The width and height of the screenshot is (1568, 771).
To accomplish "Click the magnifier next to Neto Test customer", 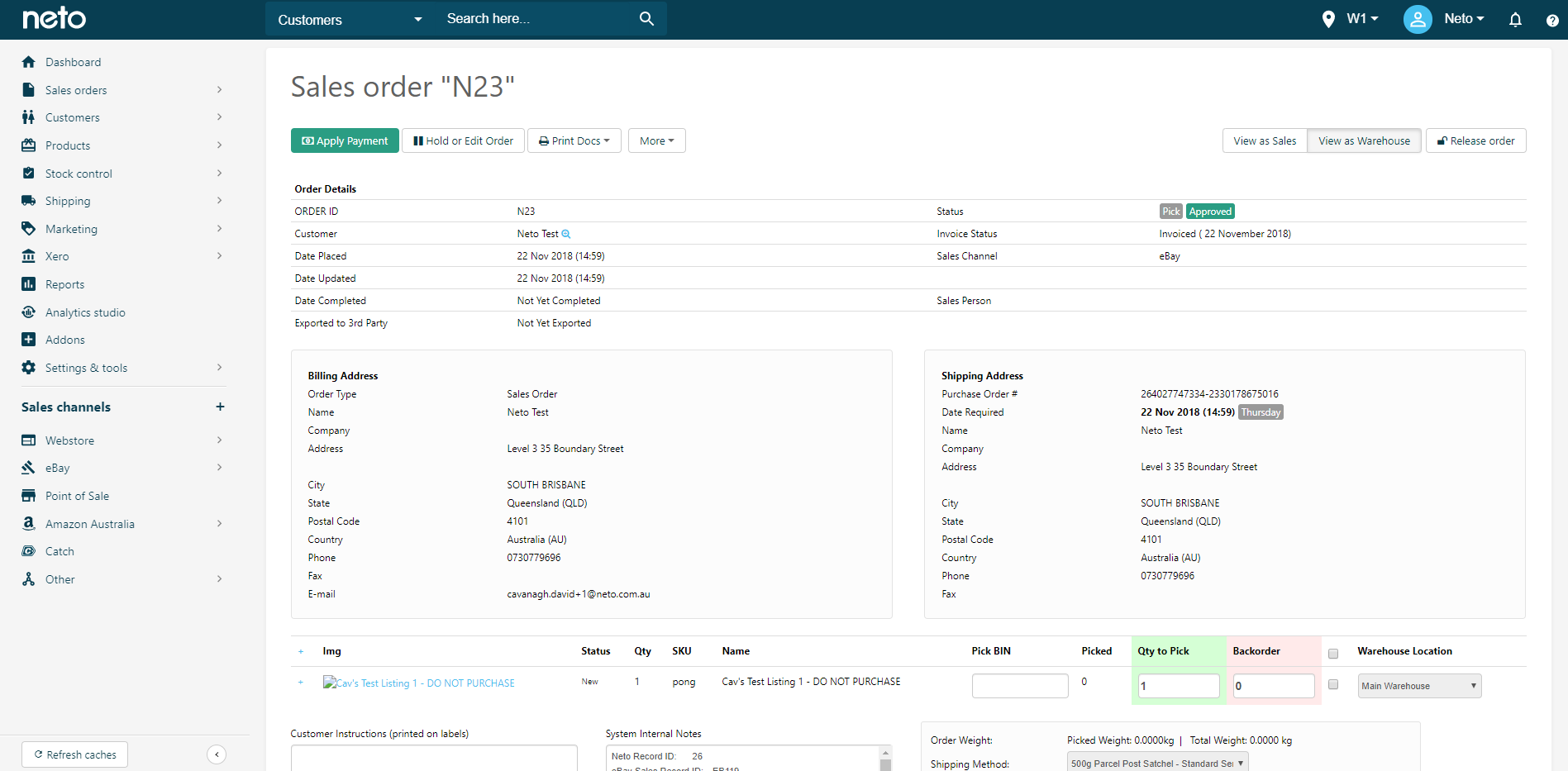I will [x=566, y=234].
